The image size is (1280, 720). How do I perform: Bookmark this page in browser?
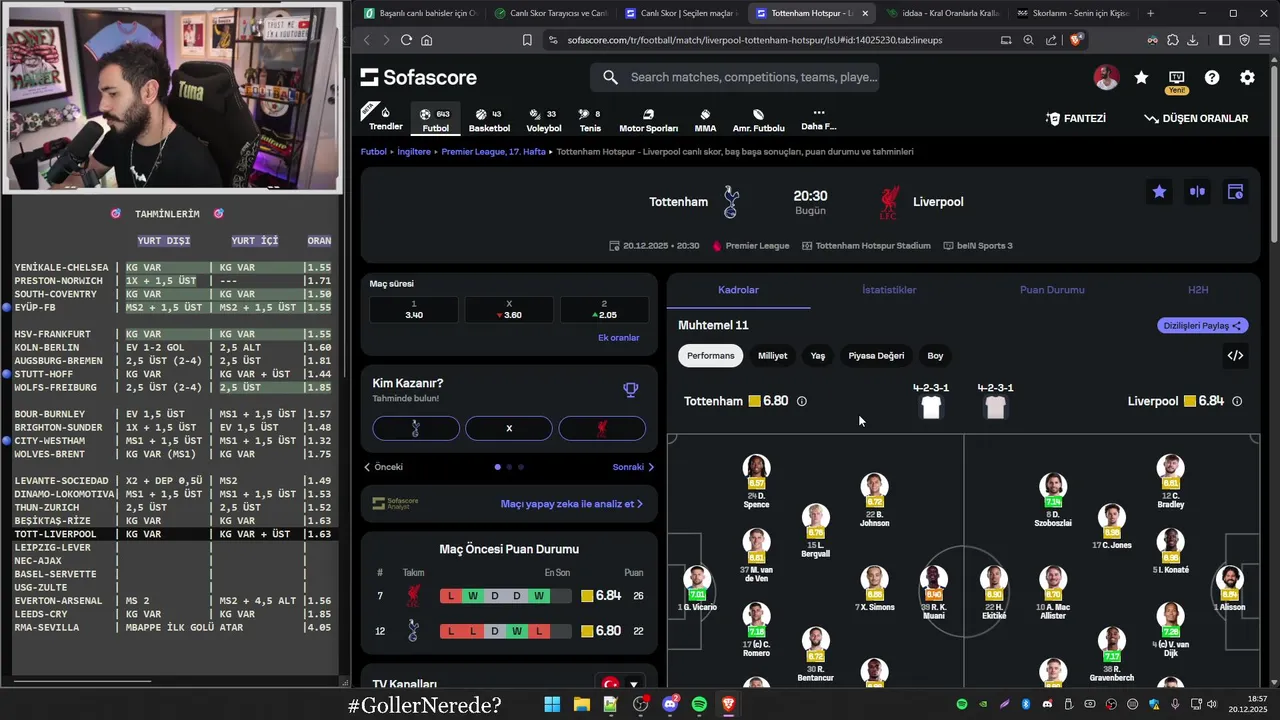pos(527,40)
